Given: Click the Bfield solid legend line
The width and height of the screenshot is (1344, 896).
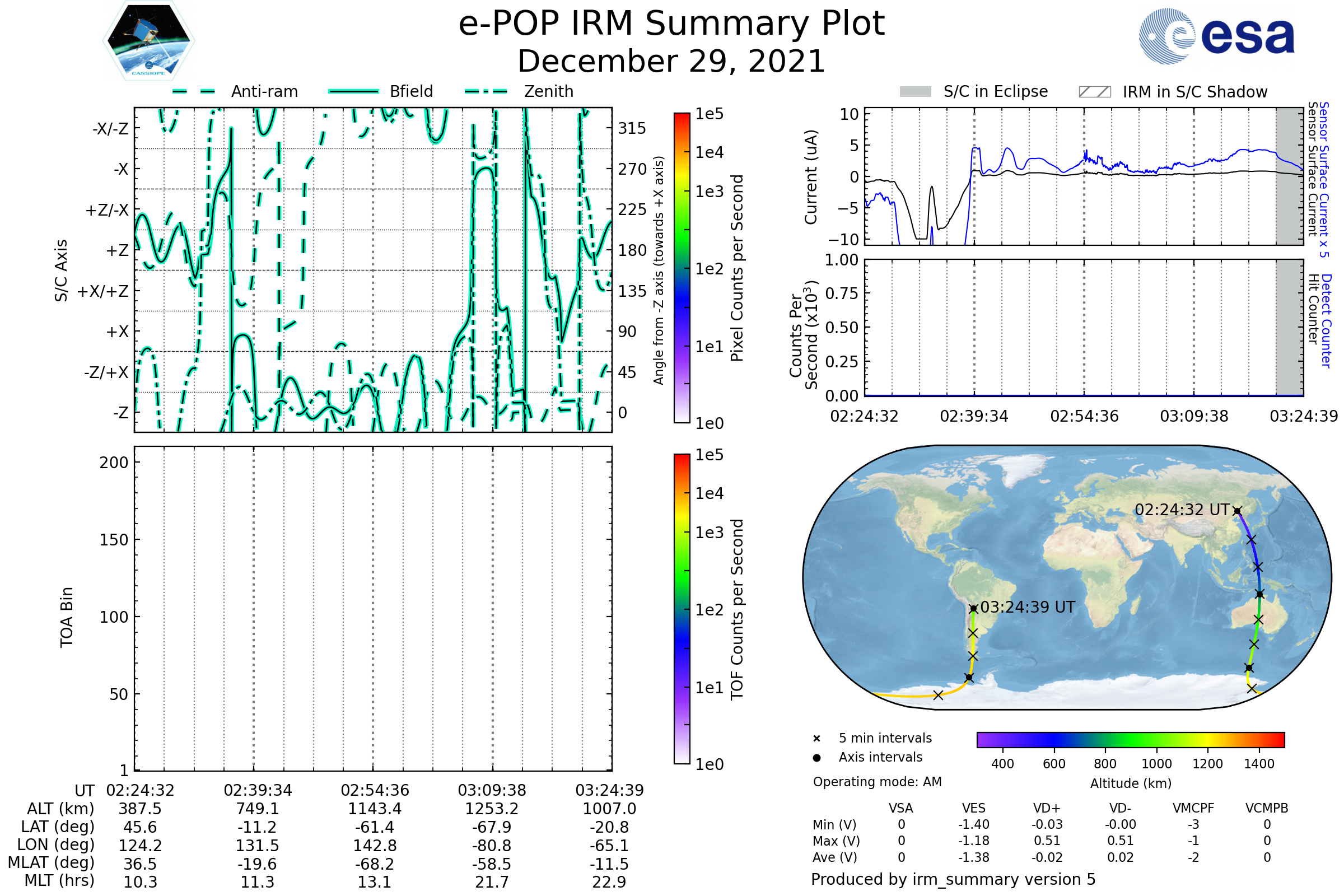Looking at the screenshot, I should click(353, 91).
